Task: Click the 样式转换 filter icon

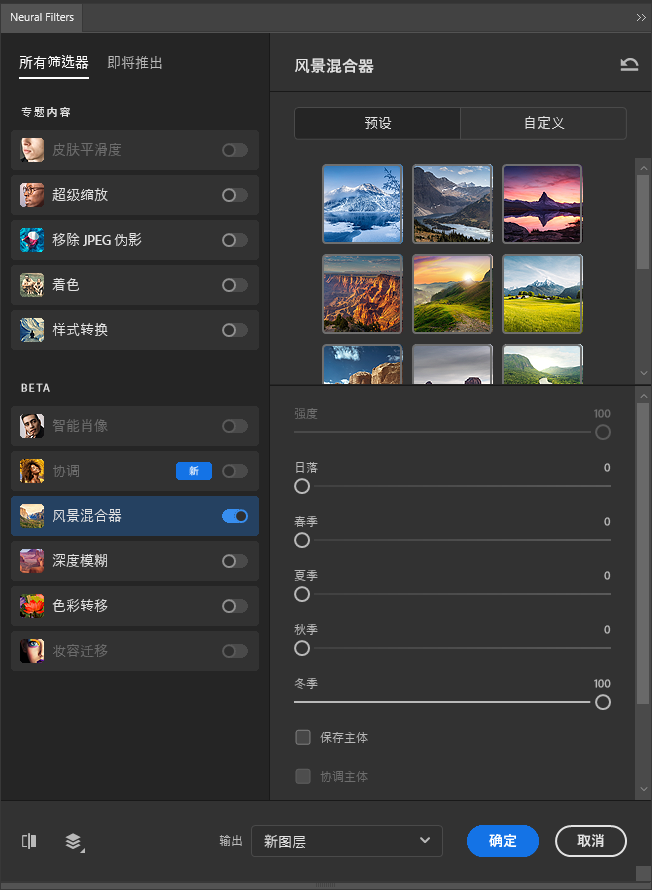Action: click(32, 330)
